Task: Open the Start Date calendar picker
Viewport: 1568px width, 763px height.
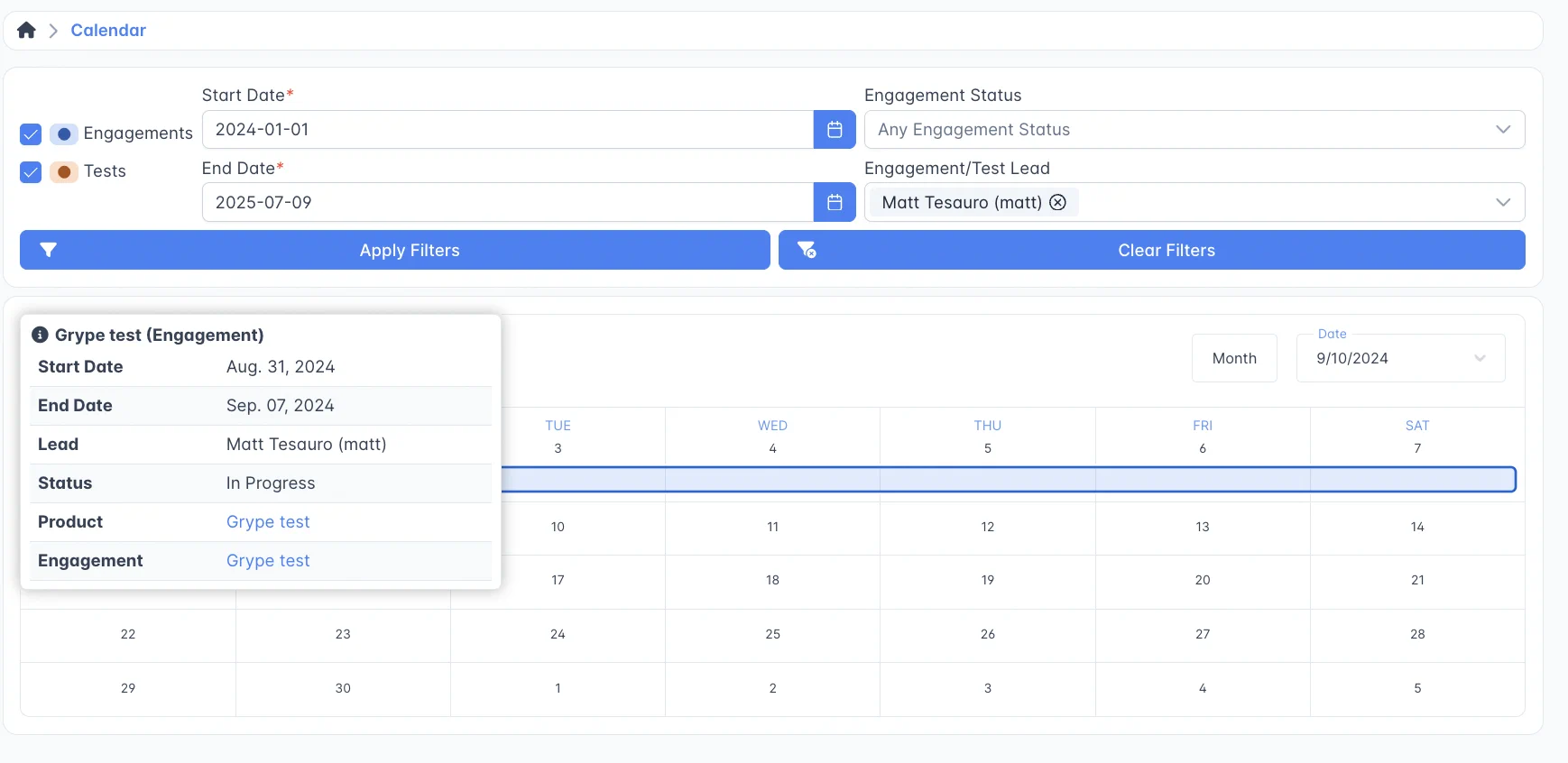Action: [x=834, y=130]
